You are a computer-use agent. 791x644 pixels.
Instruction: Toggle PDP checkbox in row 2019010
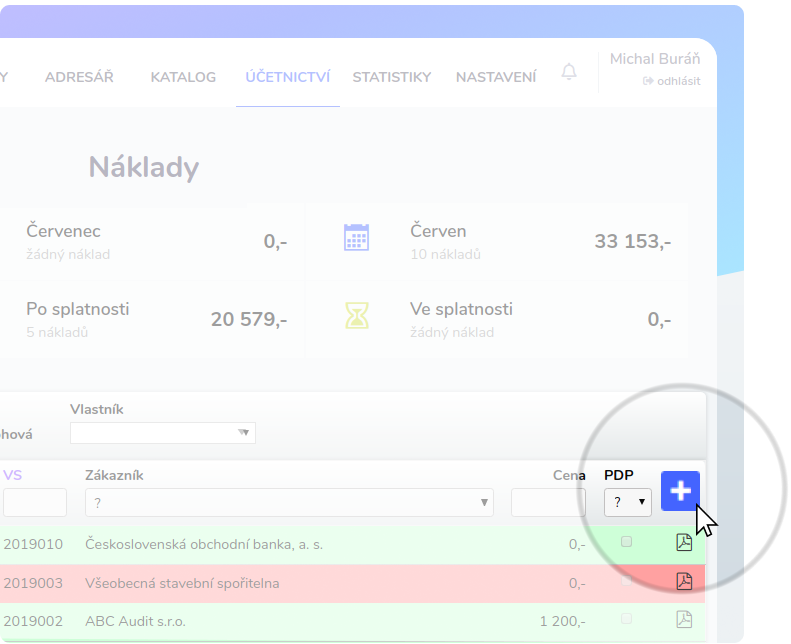626,542
